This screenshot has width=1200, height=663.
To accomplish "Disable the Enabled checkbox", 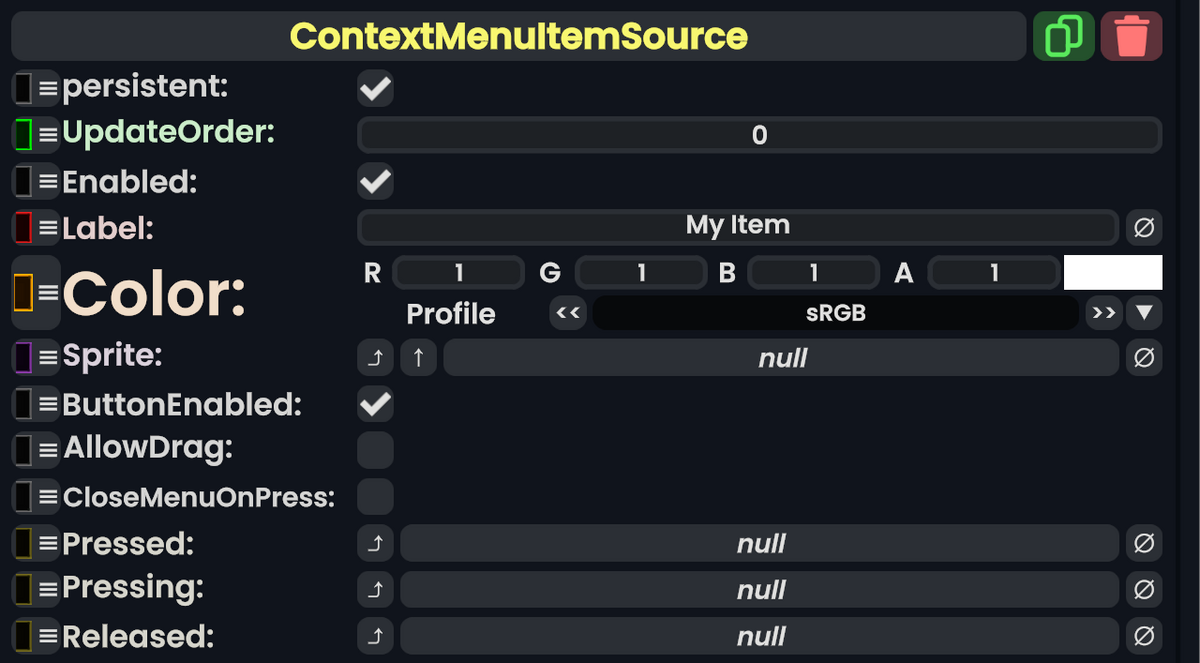I will (375, 181).
